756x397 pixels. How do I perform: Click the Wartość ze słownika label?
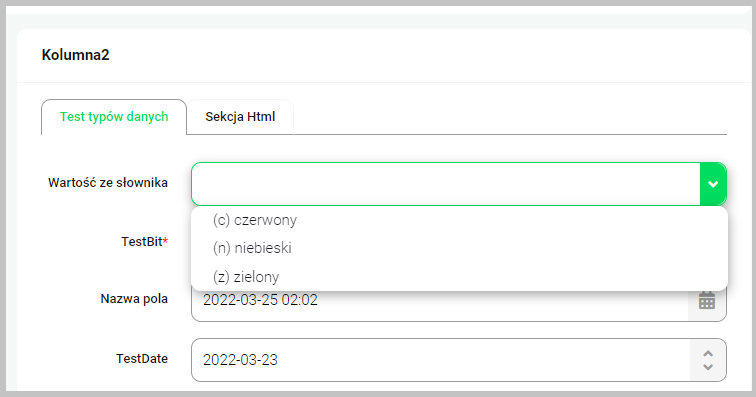[108, 183]
